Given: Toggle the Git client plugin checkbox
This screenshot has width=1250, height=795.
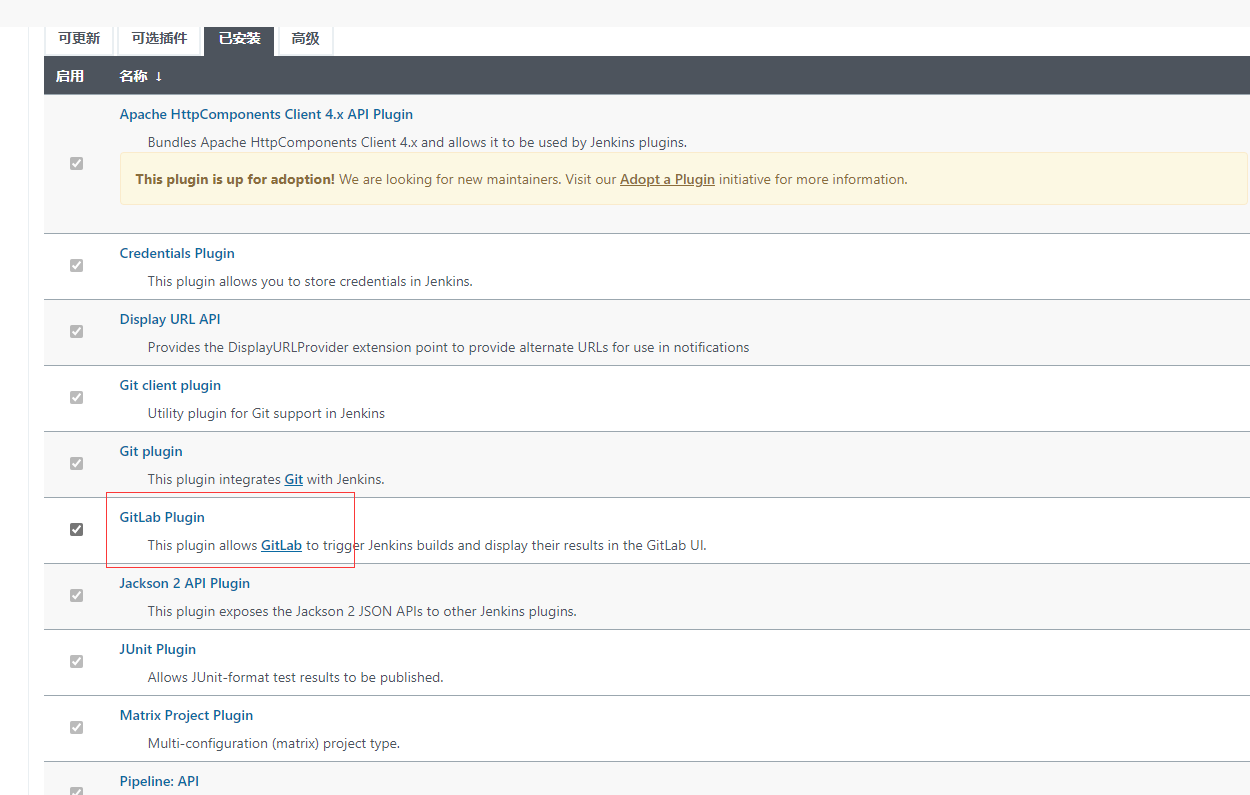Looking at the screenshot, I should [76, 397].
